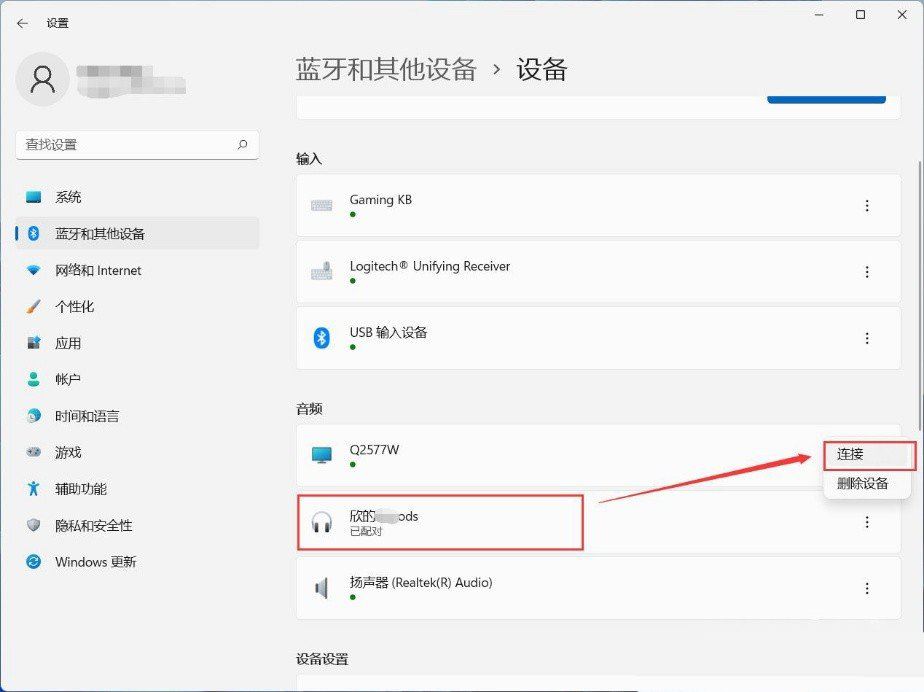The height and width of the screenshot is (692, 924).
Task: Click the USB 输入设备 Bluetooth icon
Action: (322, 338)
